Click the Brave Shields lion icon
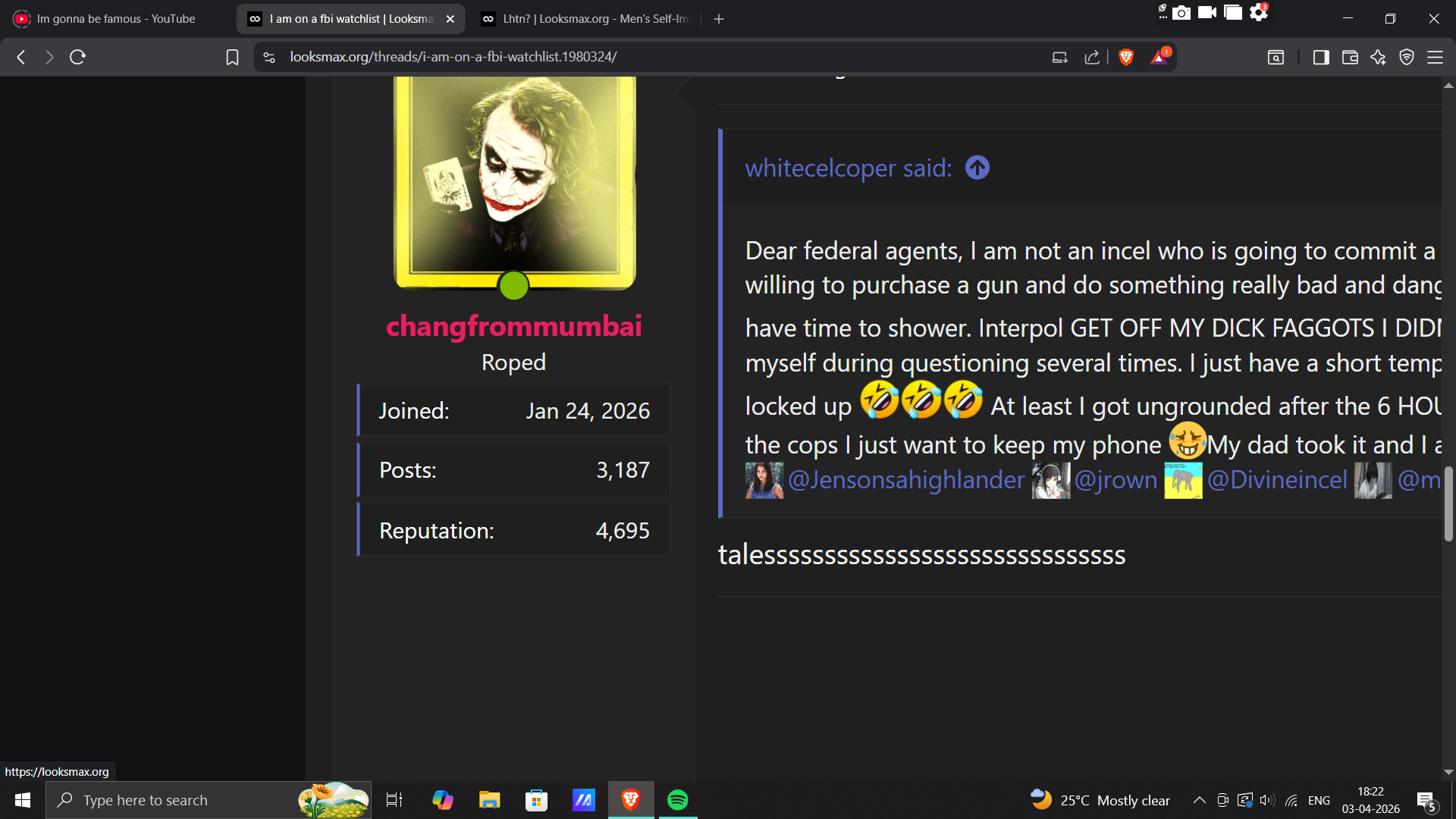 click(1126, 57)
